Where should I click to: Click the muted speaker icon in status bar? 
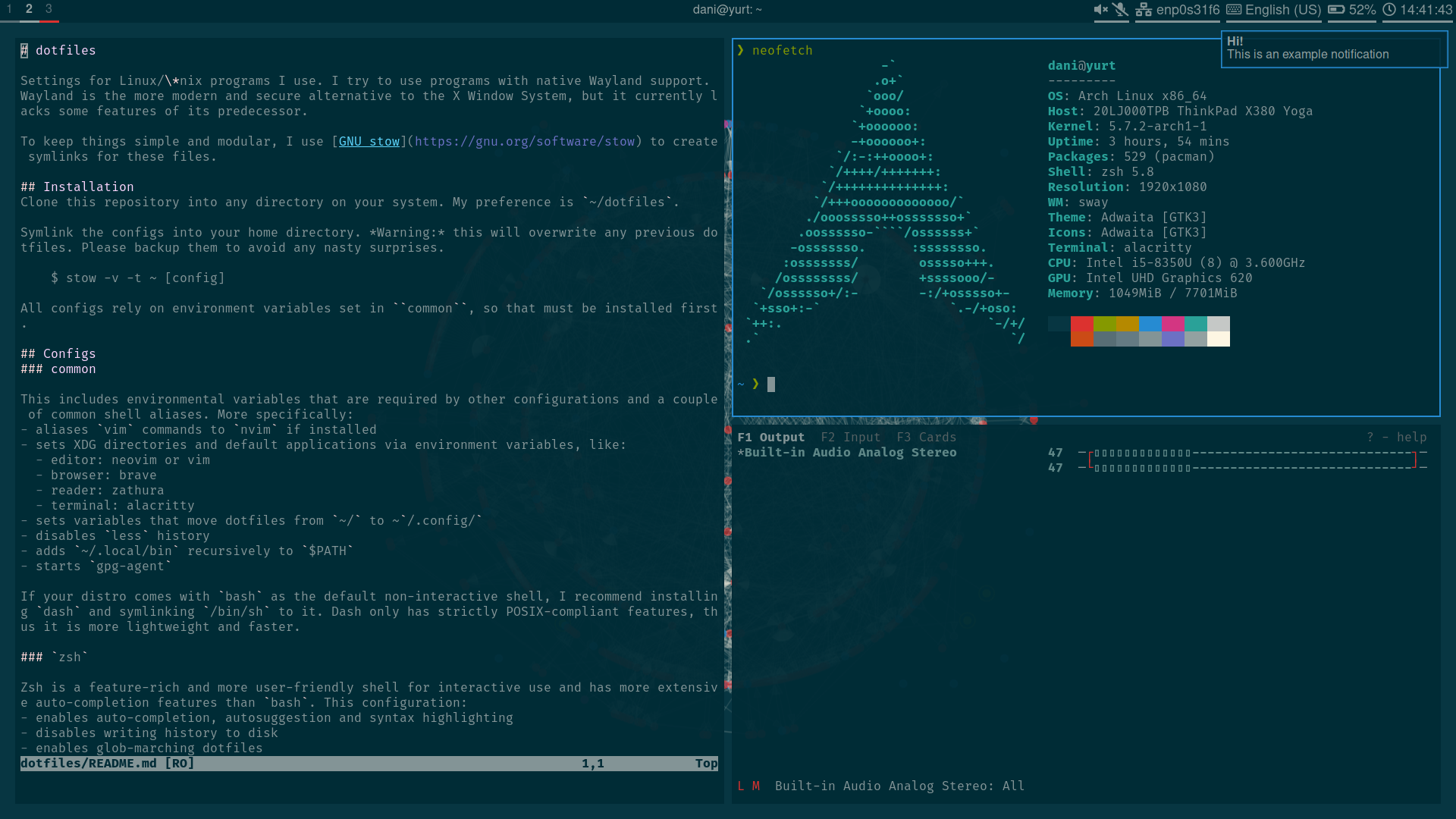1101,10
